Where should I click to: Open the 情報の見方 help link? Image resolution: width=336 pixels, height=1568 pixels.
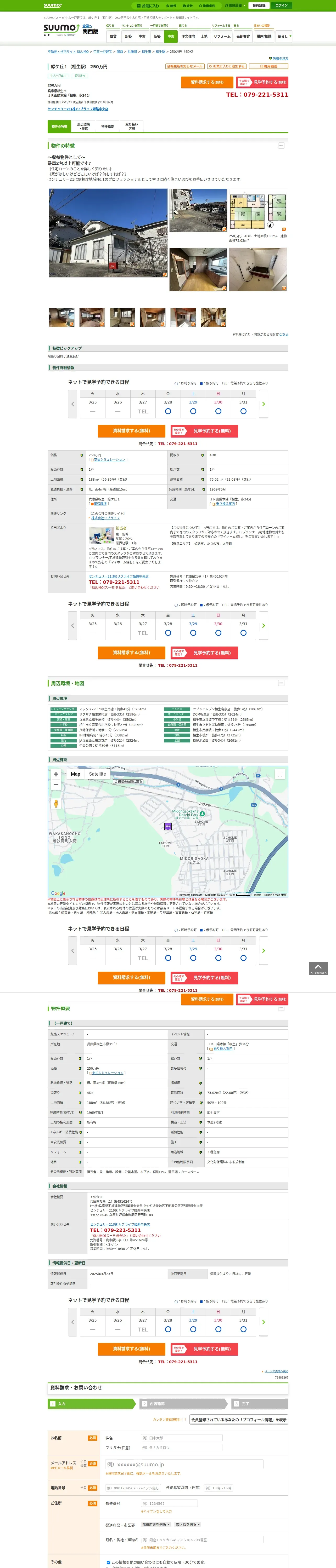click(281, 59)
